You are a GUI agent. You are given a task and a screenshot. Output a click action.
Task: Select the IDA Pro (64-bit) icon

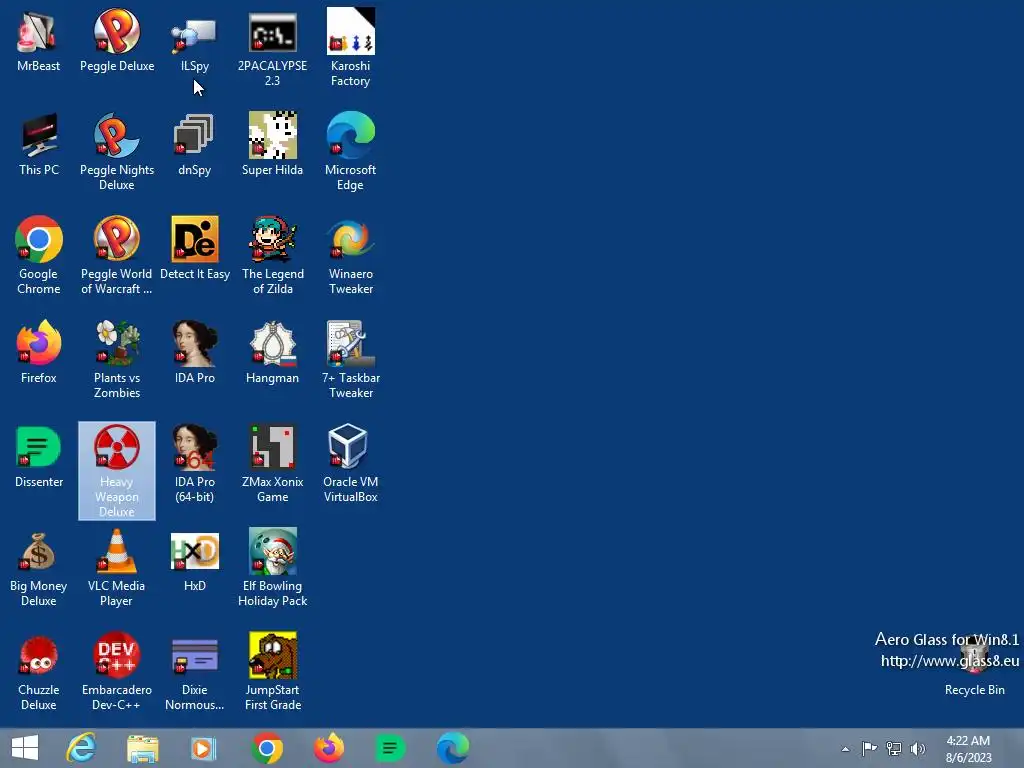tap(195, 463)
